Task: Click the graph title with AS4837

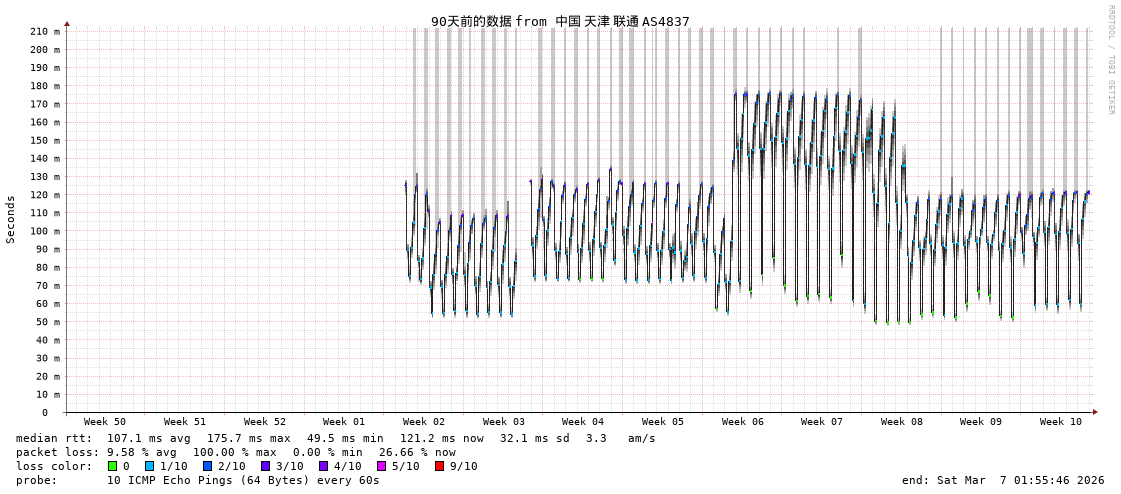Action: coord(560,21)
